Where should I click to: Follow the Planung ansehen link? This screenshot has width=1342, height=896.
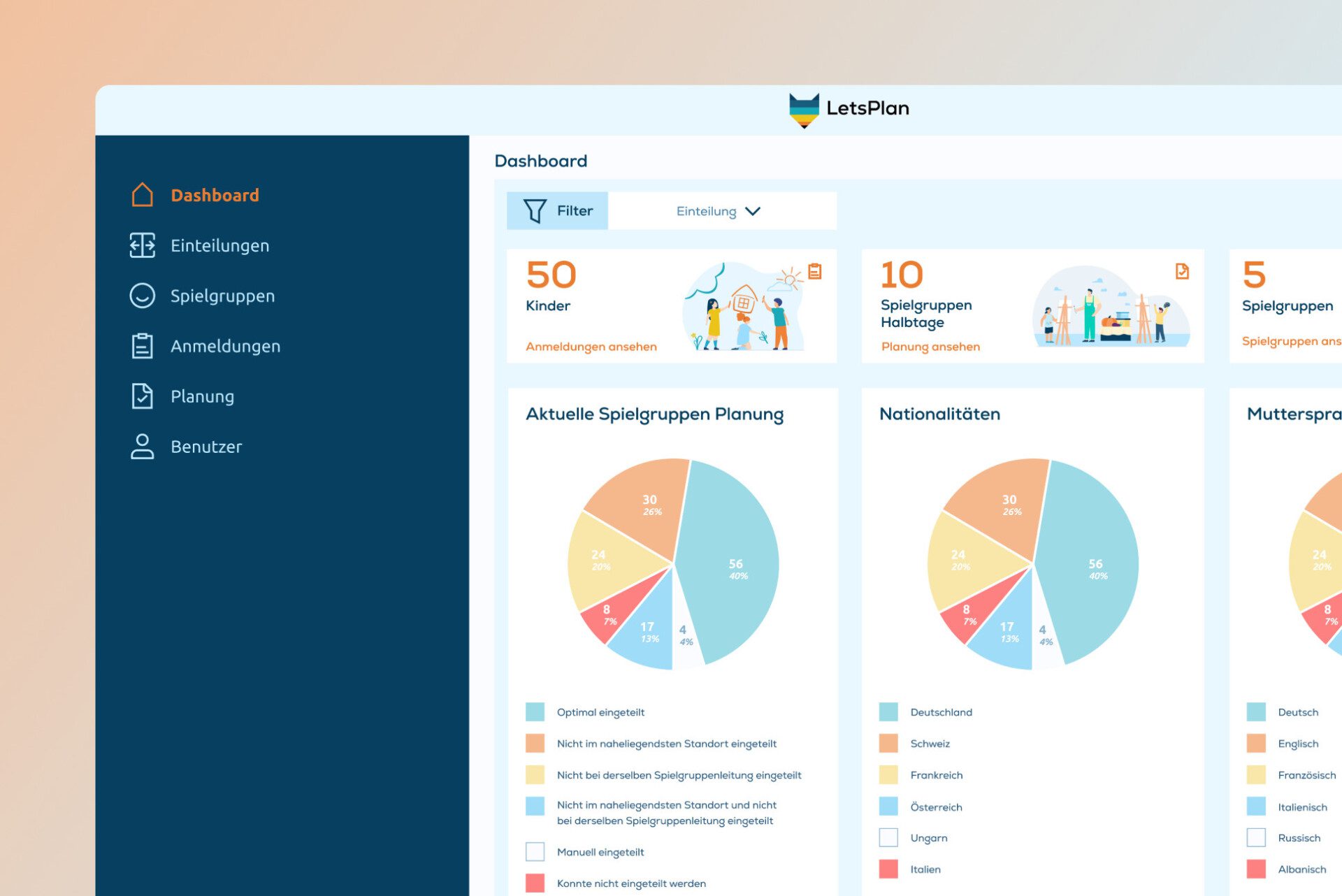(930, 347)
